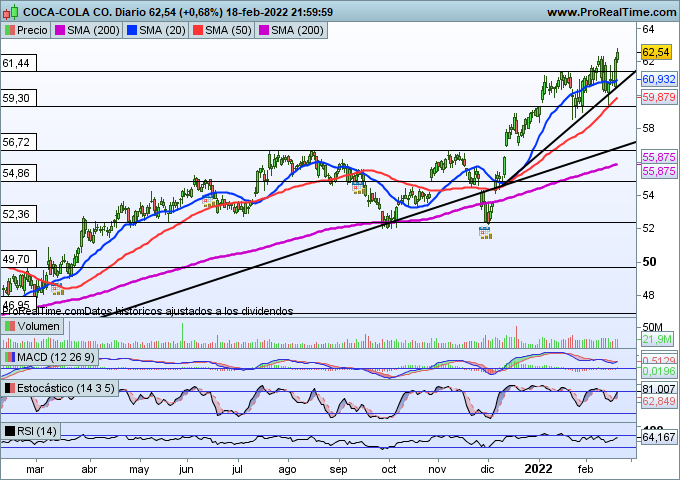Click the candlestick icon beside COCA-COLA CO. title
The height and width of the screenshot is (480, 680).
pyautogui.click(x=10, y=12)
